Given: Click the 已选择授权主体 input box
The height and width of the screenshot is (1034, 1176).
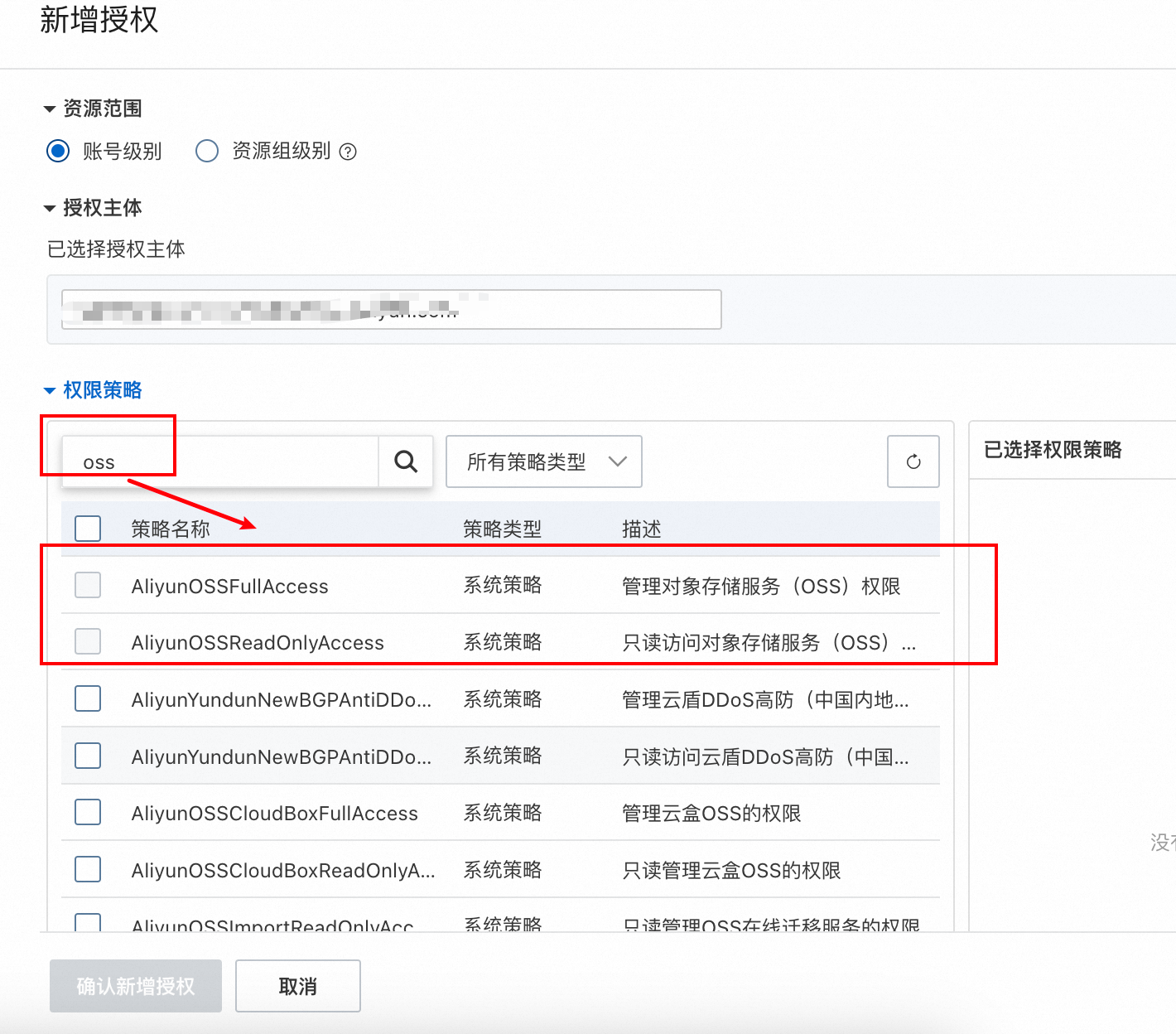Looking at the screenshot, I should (391, 309).
